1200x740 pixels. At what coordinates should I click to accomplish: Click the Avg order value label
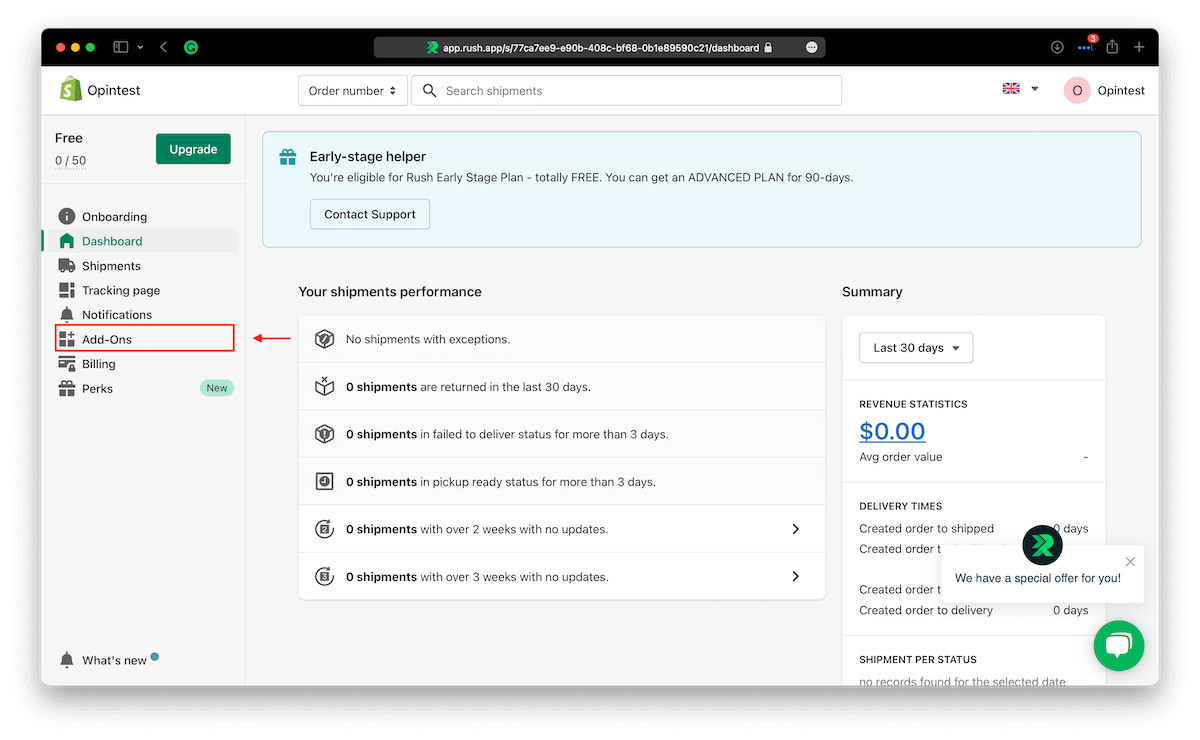pos(901,457)
